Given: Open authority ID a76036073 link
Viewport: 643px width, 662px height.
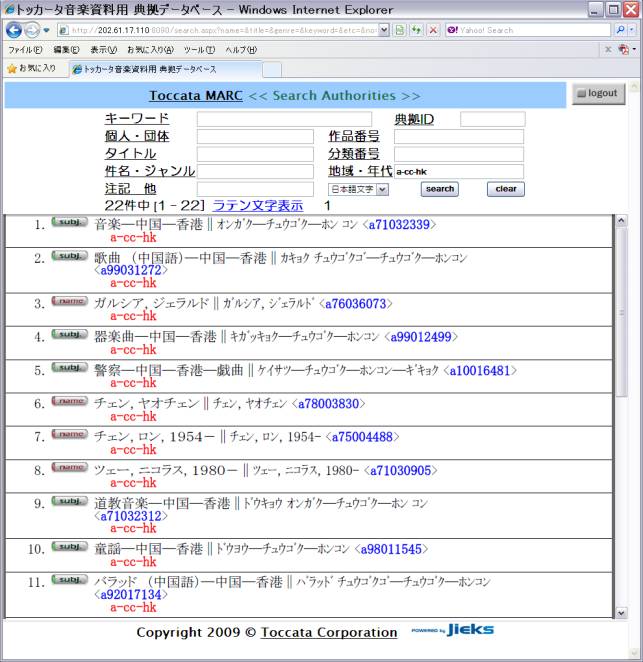Looking at the screenshot, I should tap(356, 304).
